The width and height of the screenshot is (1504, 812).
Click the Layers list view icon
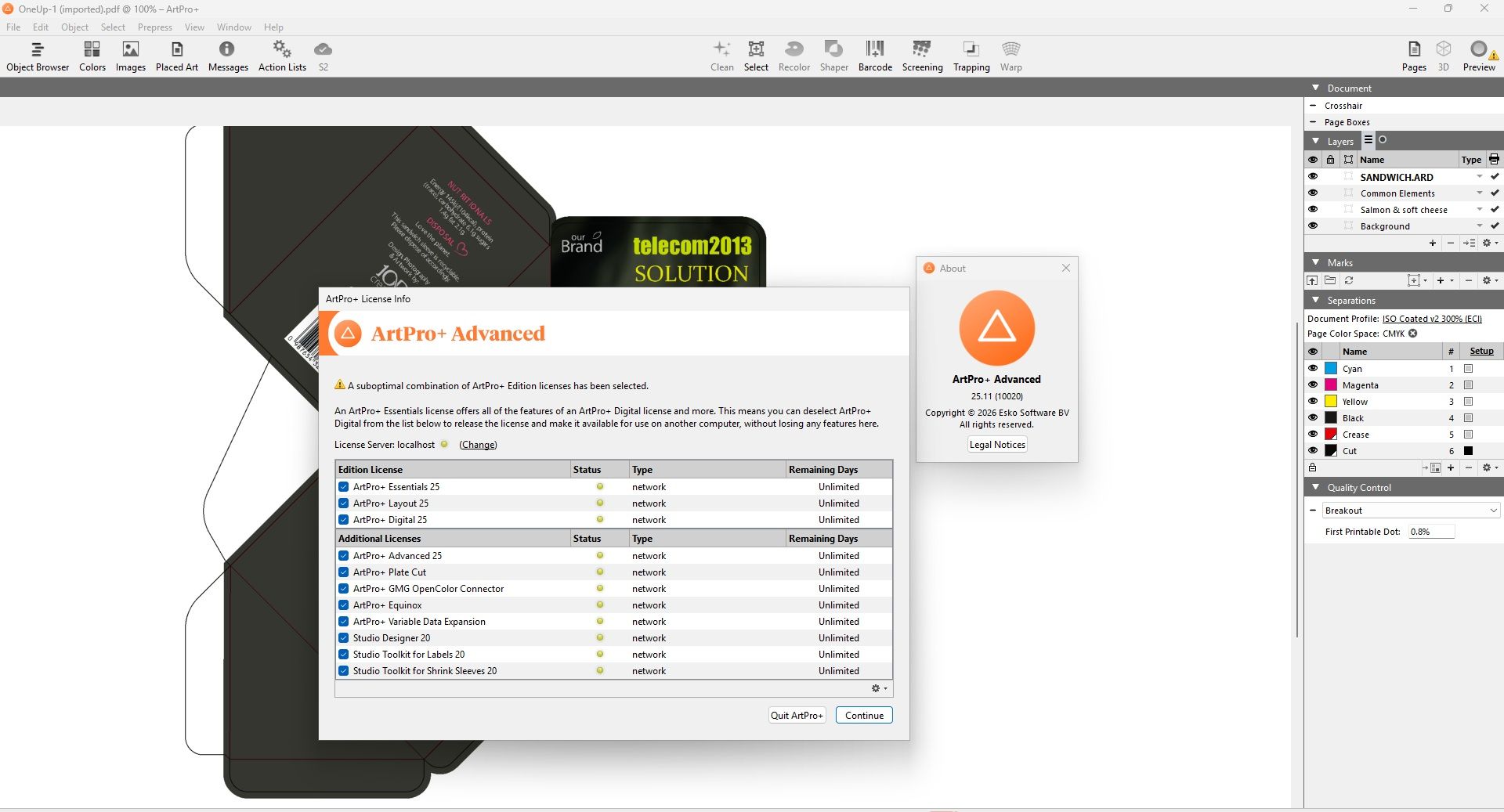1368,140
